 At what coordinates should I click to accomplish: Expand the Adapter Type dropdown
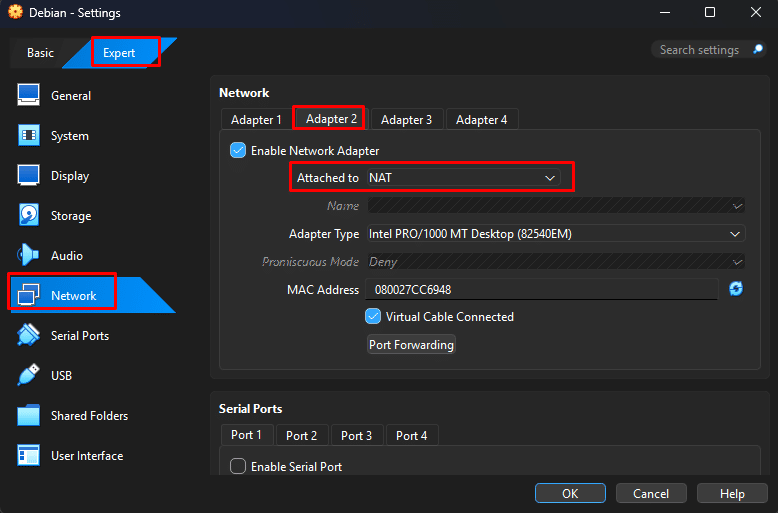coord(556,234)
